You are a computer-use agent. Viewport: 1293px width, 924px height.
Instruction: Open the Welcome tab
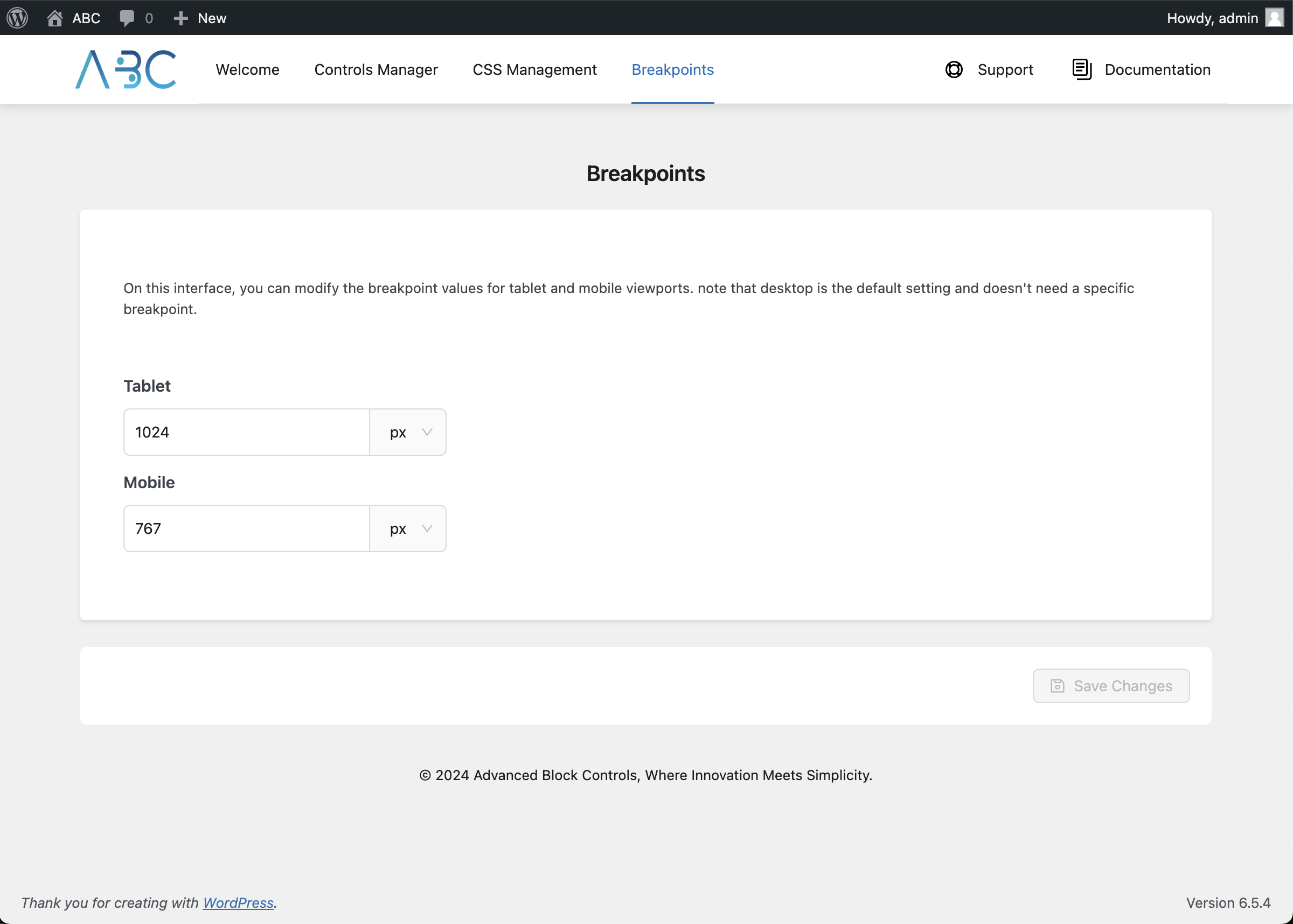click(x=247, y=70)
